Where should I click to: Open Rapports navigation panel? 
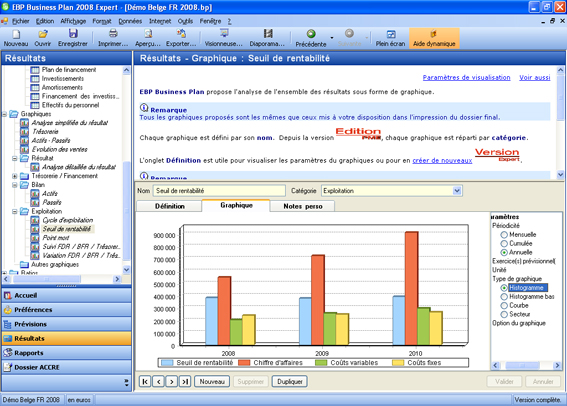[x=67, y=353]
